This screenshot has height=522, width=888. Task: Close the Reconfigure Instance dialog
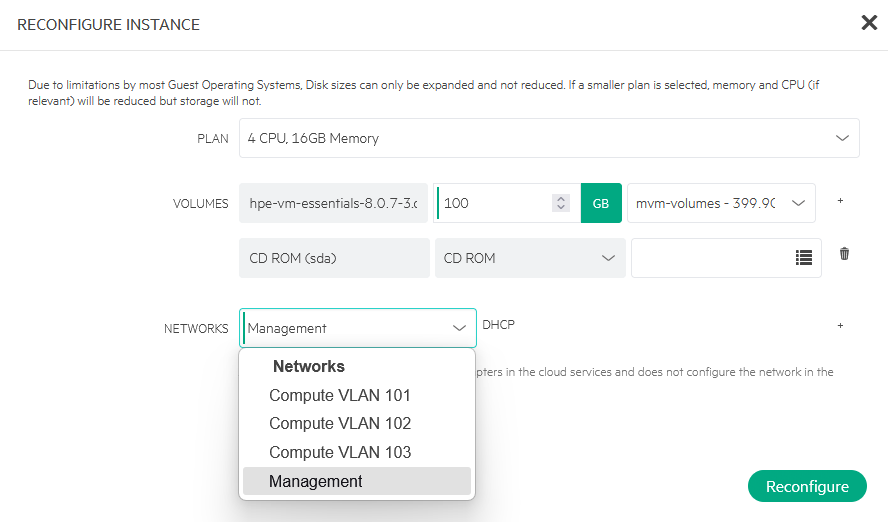click(x=869, y=23)
